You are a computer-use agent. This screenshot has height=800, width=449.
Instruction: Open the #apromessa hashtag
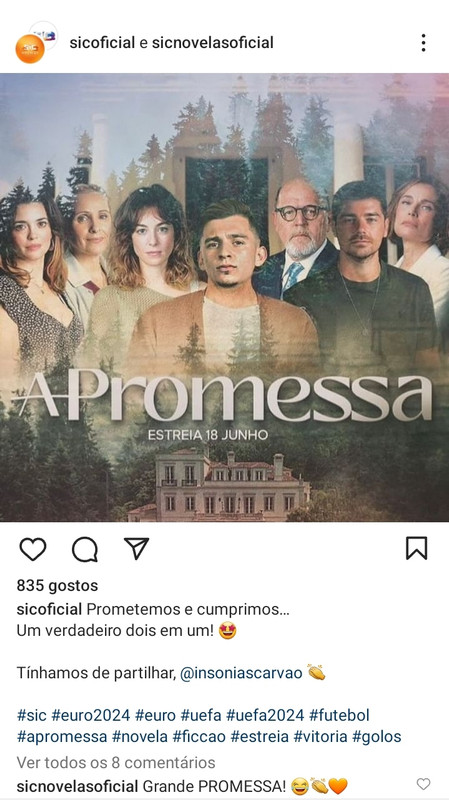point(62,737)
